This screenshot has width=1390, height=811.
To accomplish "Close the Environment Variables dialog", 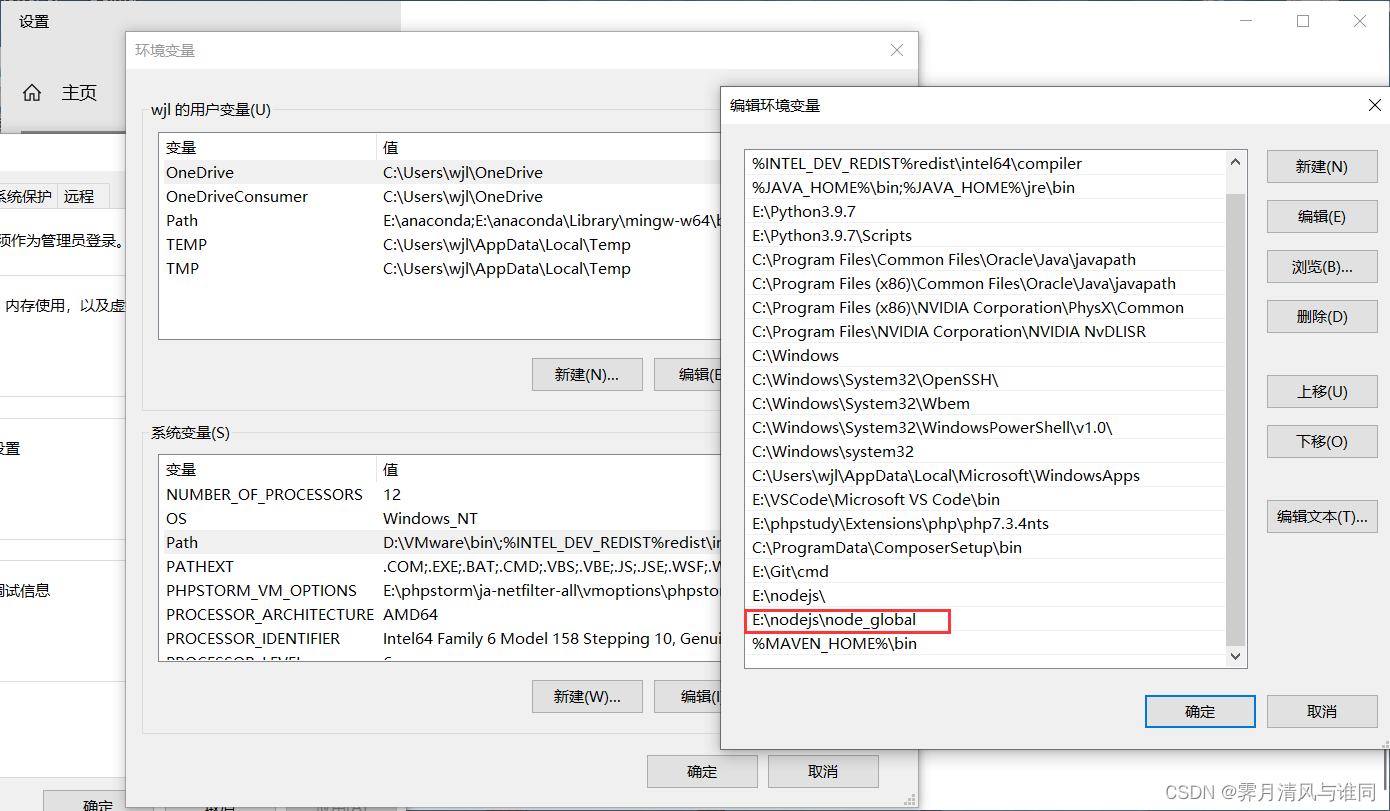I will tap(897, 50).
